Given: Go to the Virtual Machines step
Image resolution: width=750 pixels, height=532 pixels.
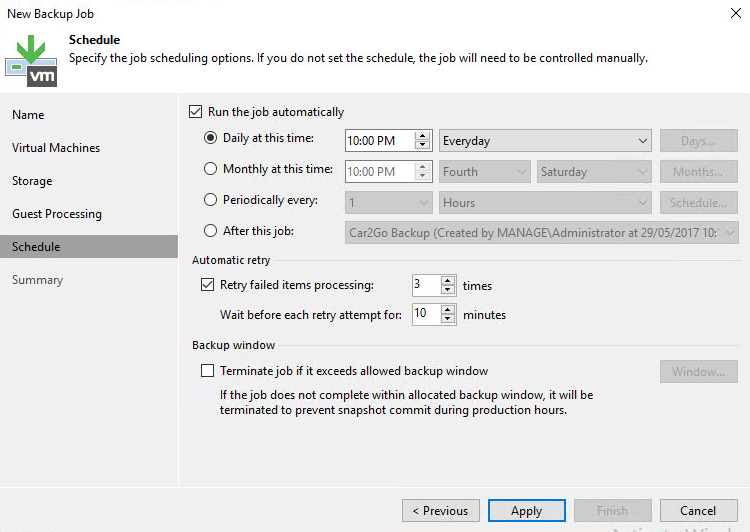Looking at the screenshot, I should coord(56,148).
